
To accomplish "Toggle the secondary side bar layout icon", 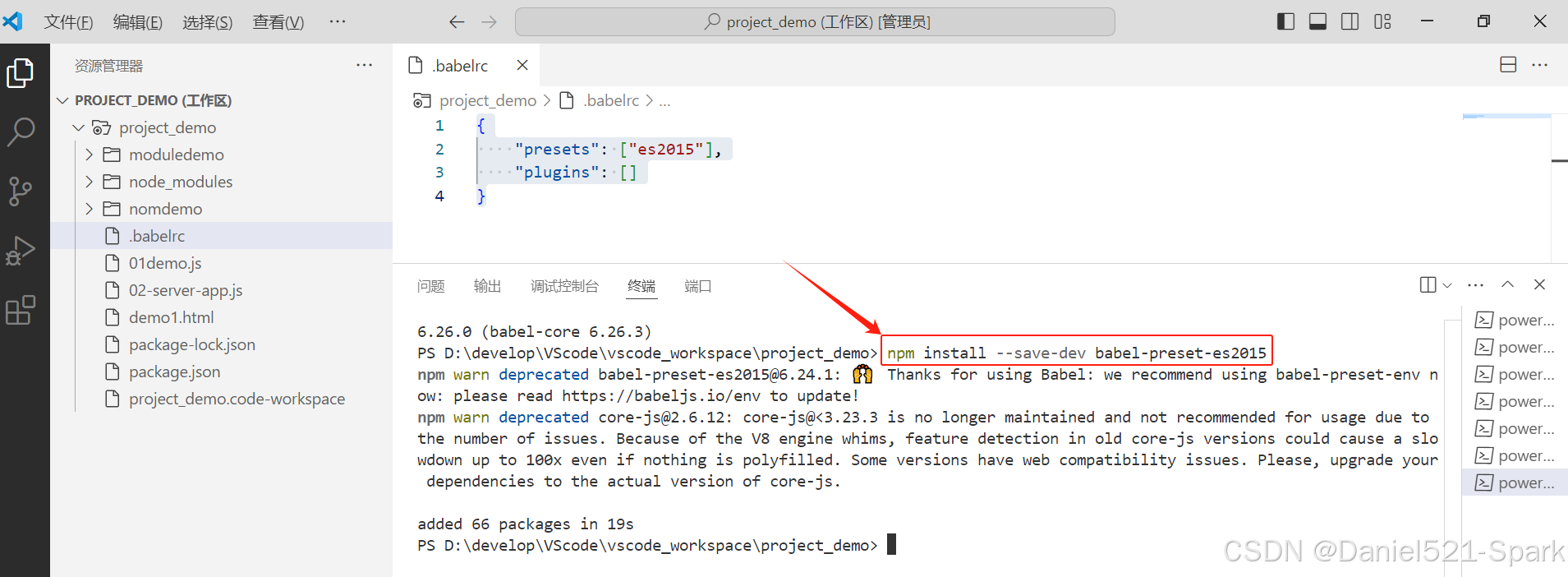I will click(x=1350, y=22).
